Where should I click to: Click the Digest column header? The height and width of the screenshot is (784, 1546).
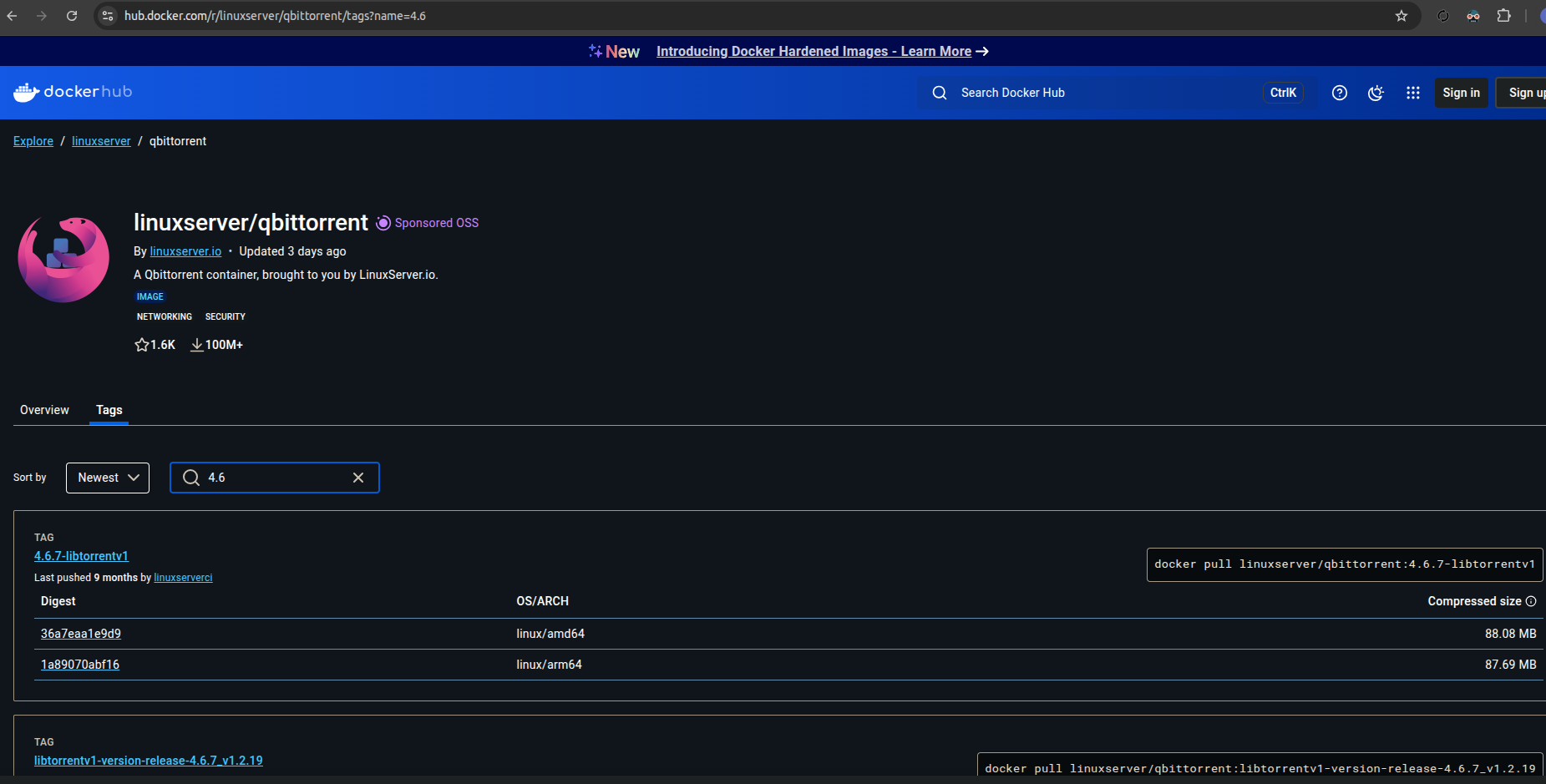(58, 601)
